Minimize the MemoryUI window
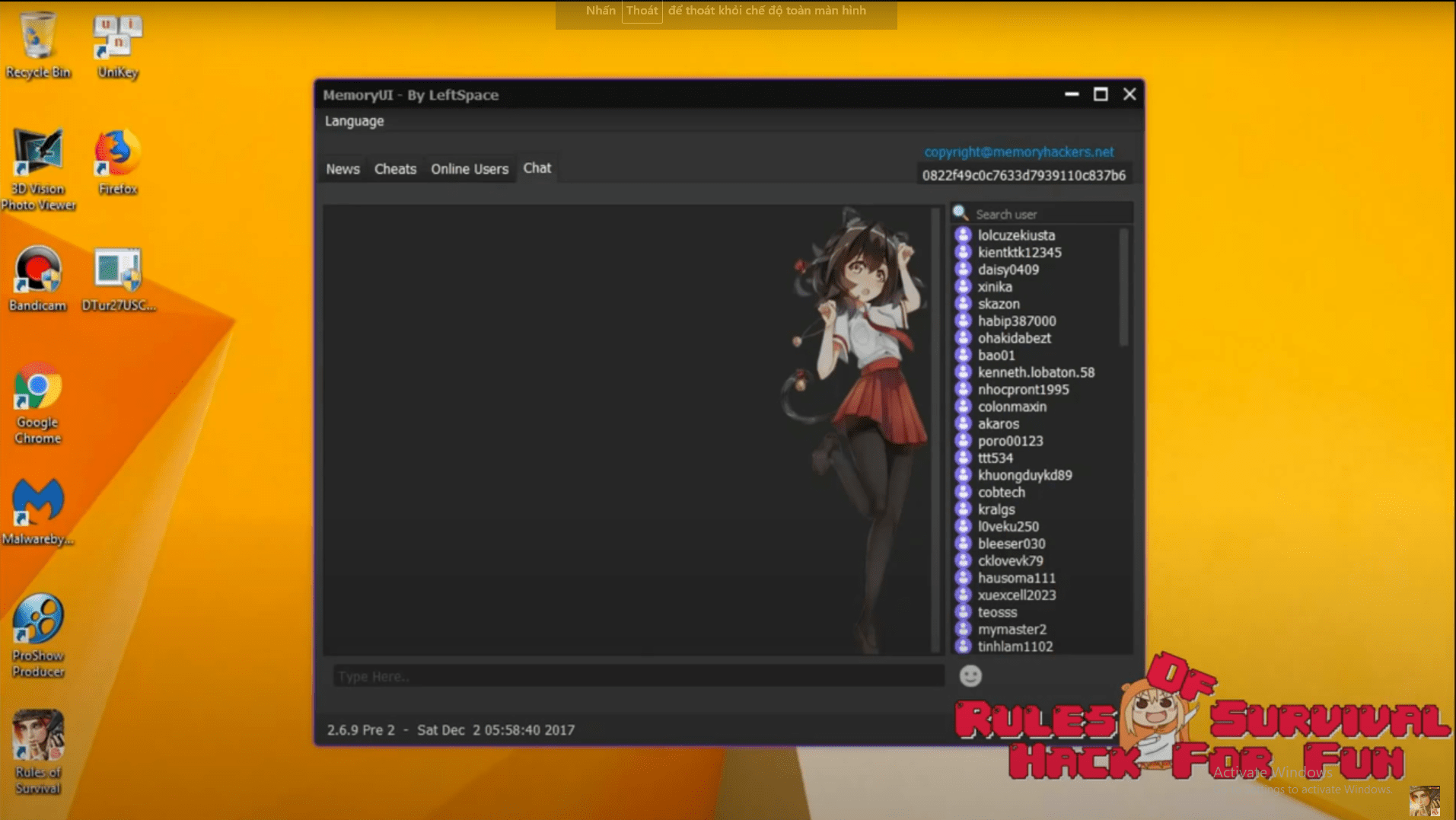Screen dimensions: 1456x820 point(1072,94)
